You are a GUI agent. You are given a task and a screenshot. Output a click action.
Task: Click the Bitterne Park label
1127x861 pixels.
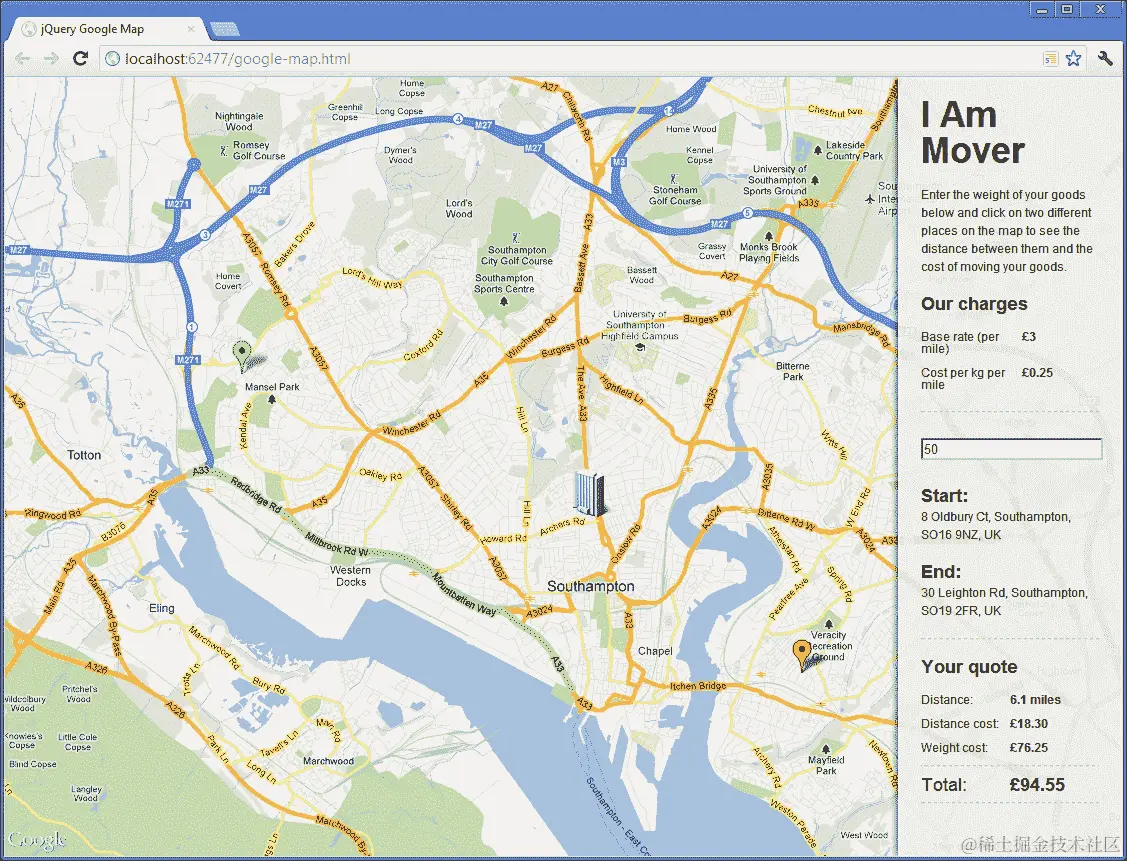793,371
